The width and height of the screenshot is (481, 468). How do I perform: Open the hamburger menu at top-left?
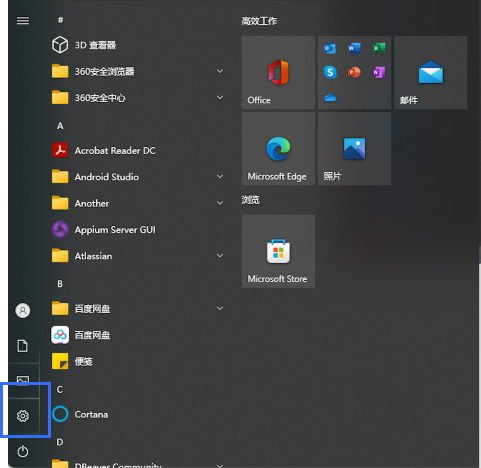(23, 21)
